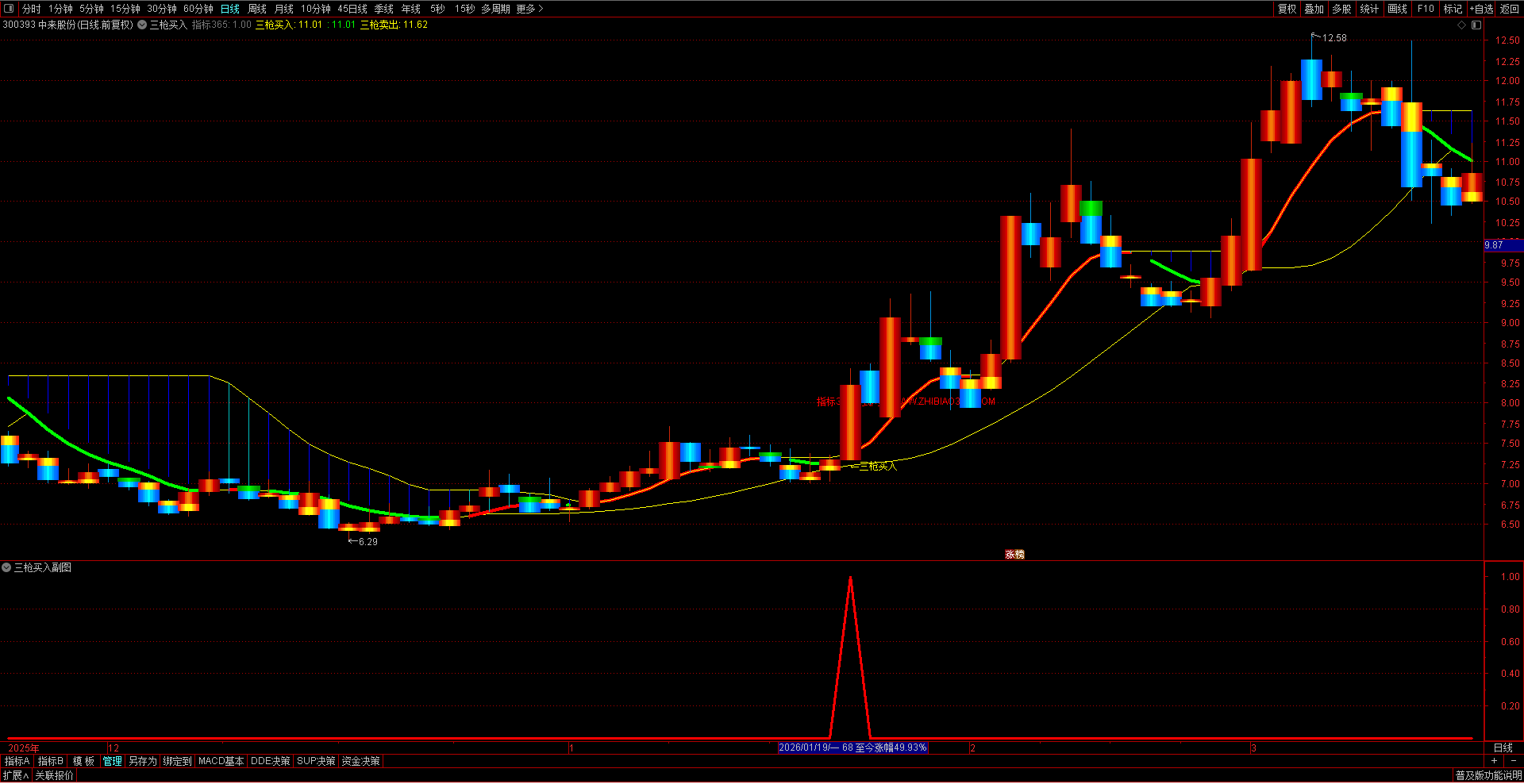Expand the 扩展 panel at bottom left

pyautogui.click(x=16, y=775)
